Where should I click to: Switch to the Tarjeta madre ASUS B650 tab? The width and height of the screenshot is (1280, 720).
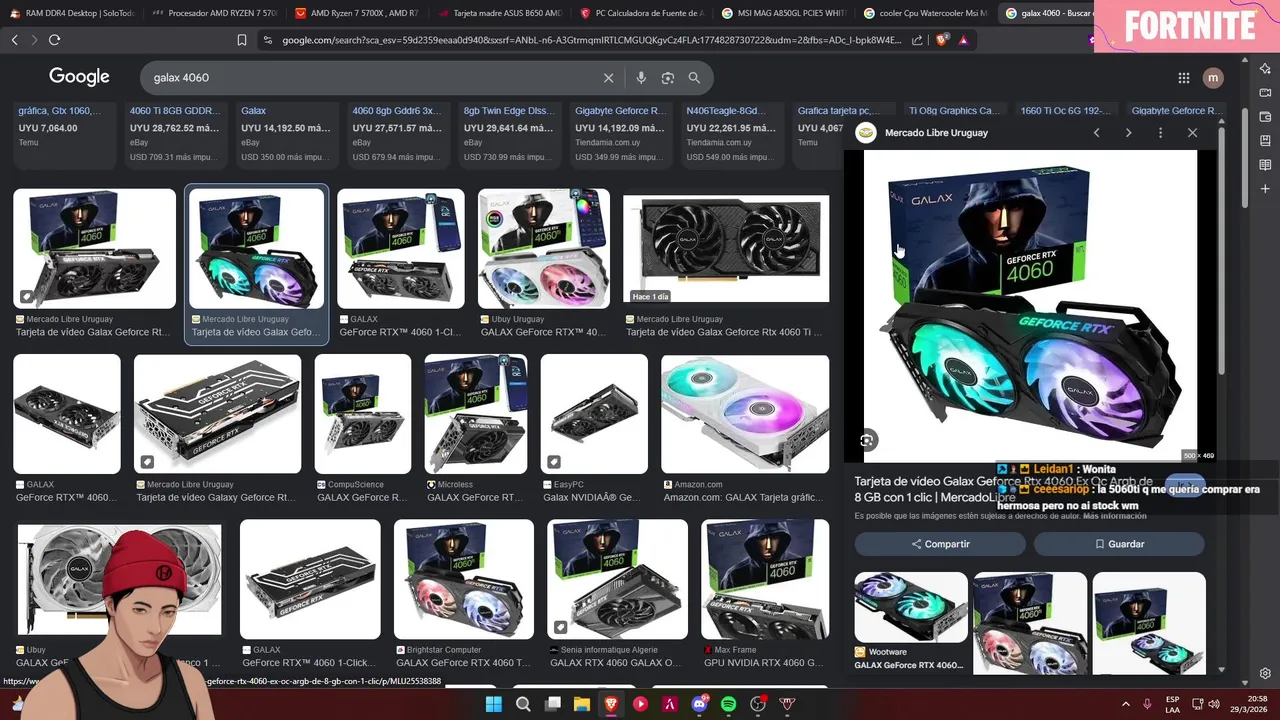499,13
